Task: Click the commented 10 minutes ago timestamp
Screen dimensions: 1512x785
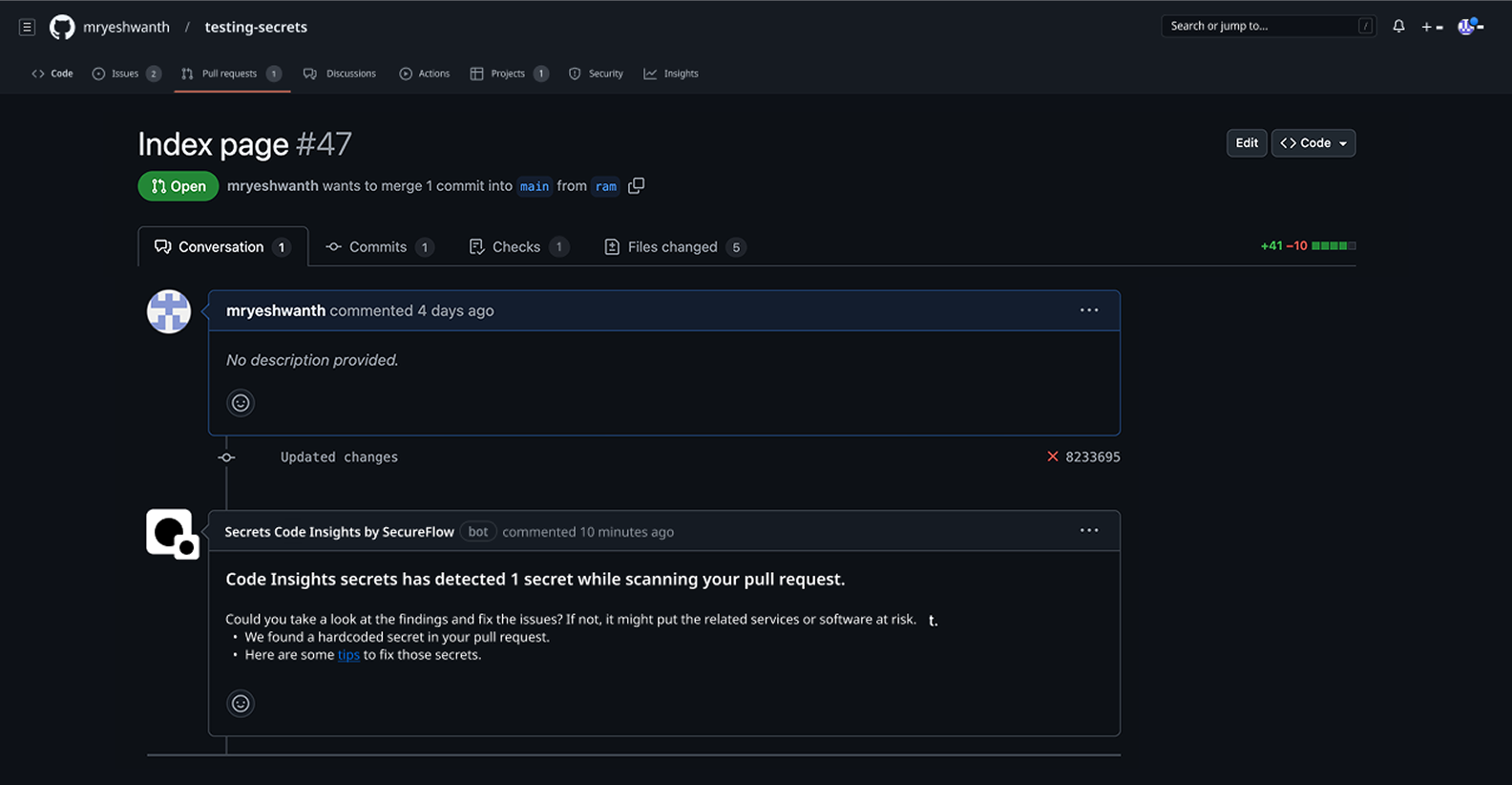Action: click(x=588, y=532)
